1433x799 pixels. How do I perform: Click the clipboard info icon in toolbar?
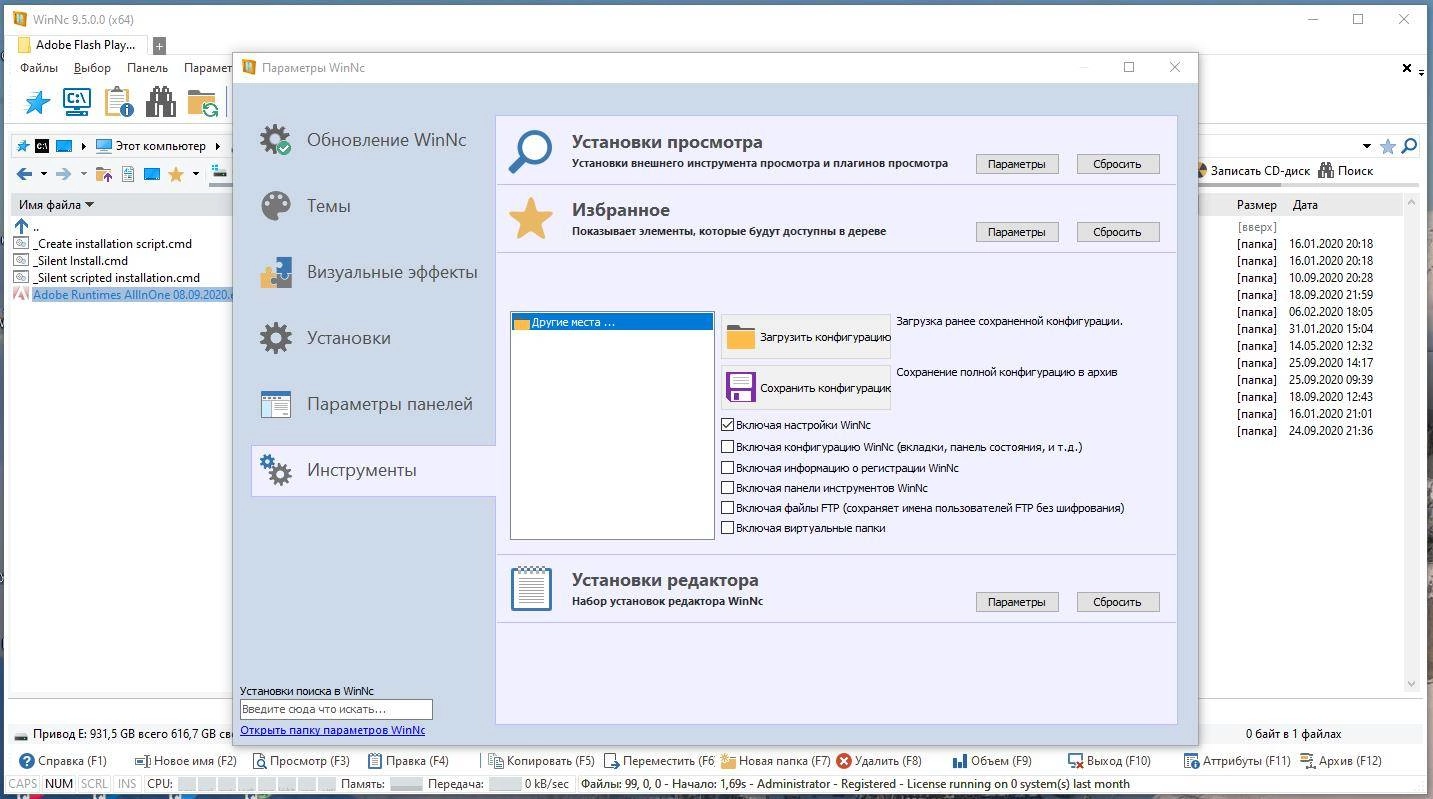tap(118, 102)
